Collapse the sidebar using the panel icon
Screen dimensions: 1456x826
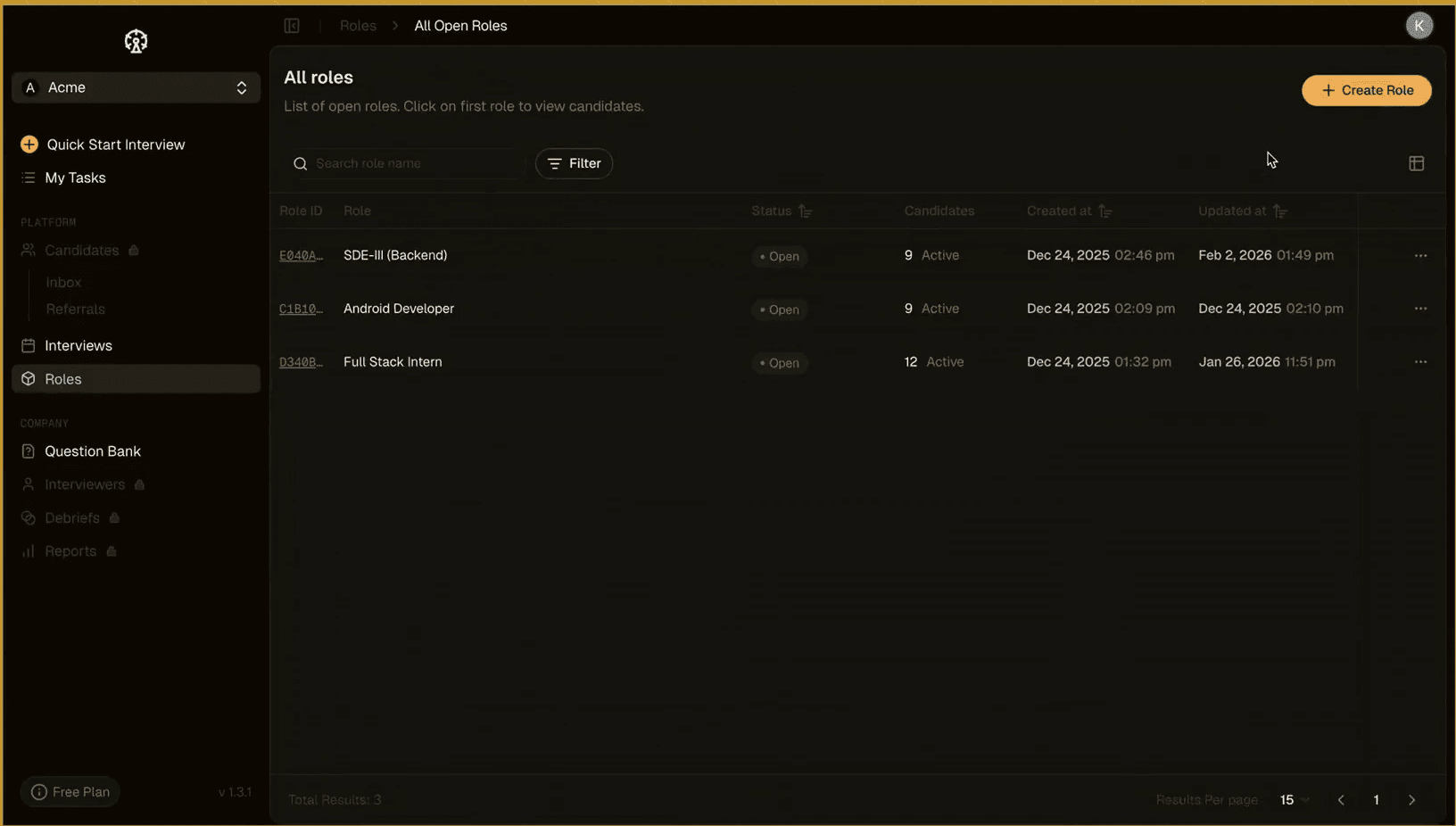coord(292,26)
